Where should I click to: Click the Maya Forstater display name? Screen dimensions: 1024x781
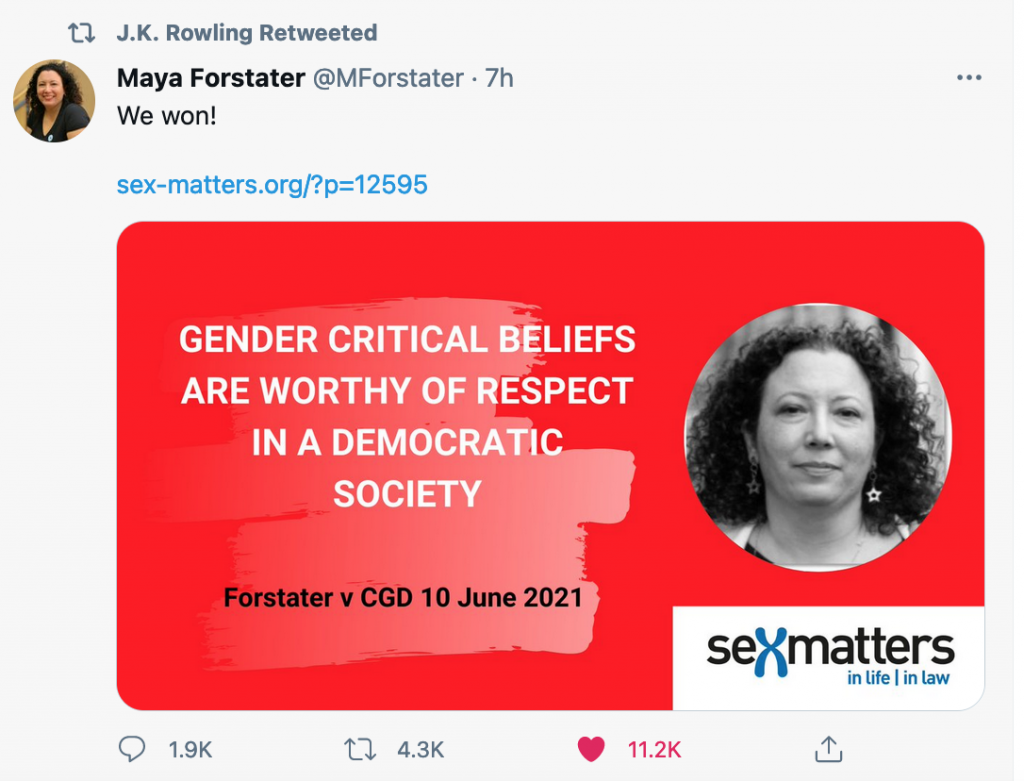point(211,78)
